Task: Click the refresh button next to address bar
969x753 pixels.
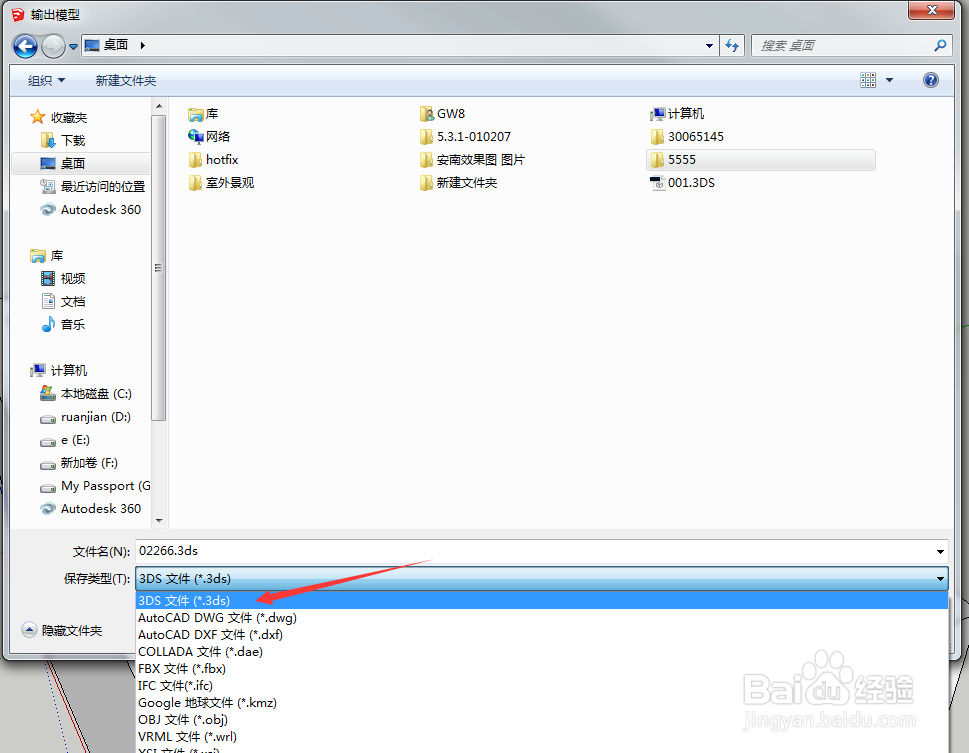Action: click(x=732, y=46)
